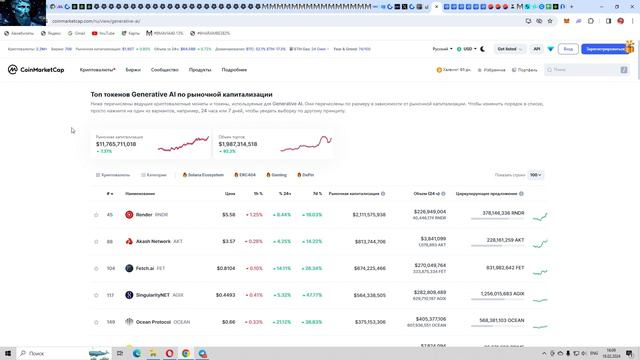Click the CoinMarketCap logo
The image size is (640, 360).
click(x=36, y=70)
